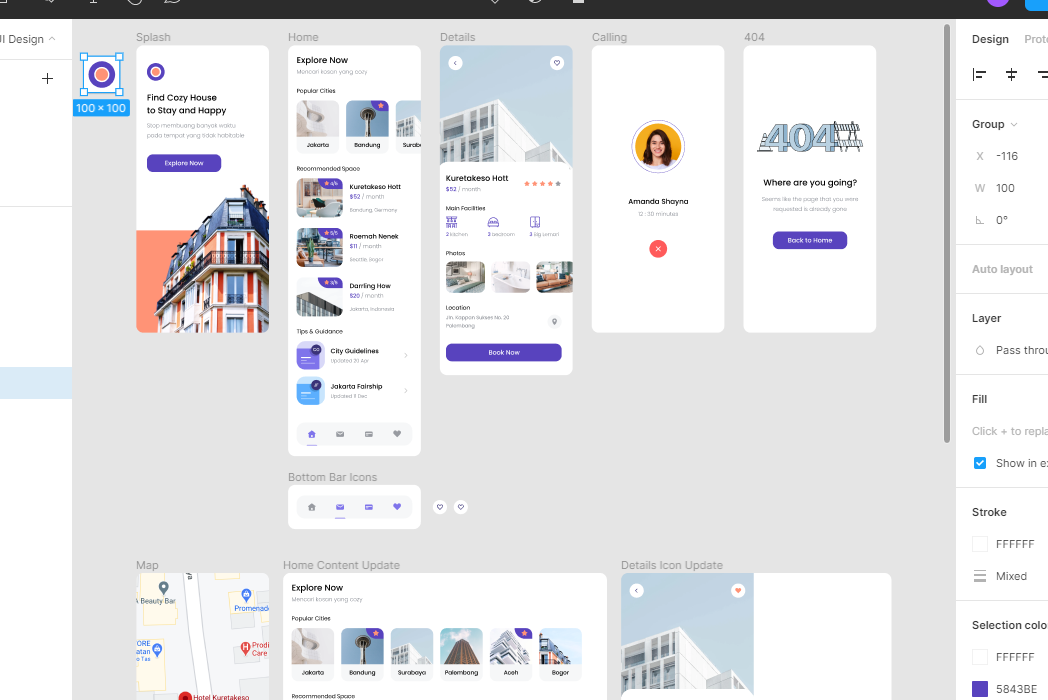1048x700 pixels.
Task: Click the purple 5843BE selection color swatch
Action: (980, 689)
